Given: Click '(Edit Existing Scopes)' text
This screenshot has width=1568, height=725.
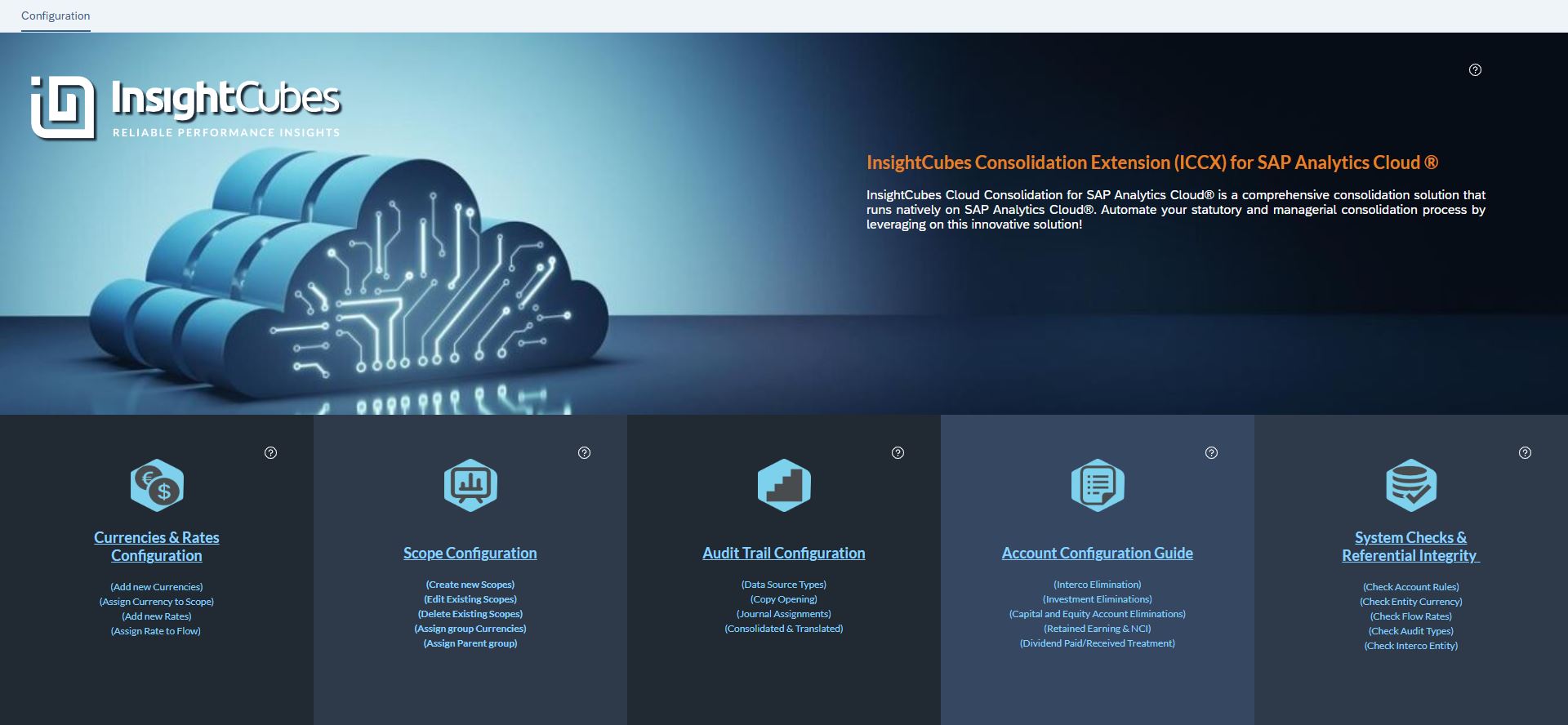Looking at the screenshot, I should click(x=470, y=599).
